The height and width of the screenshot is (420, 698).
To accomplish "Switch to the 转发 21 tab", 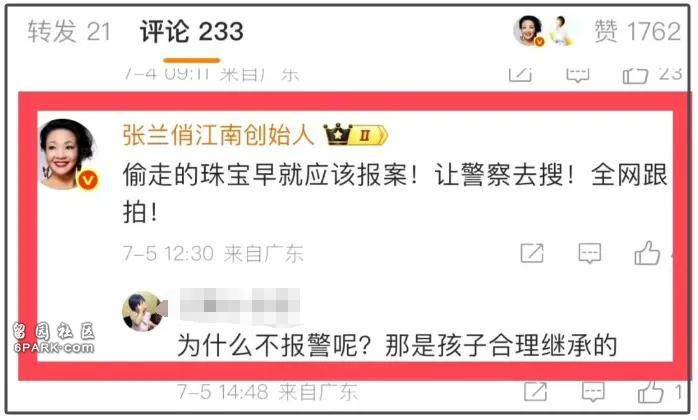I will [69, 32].
